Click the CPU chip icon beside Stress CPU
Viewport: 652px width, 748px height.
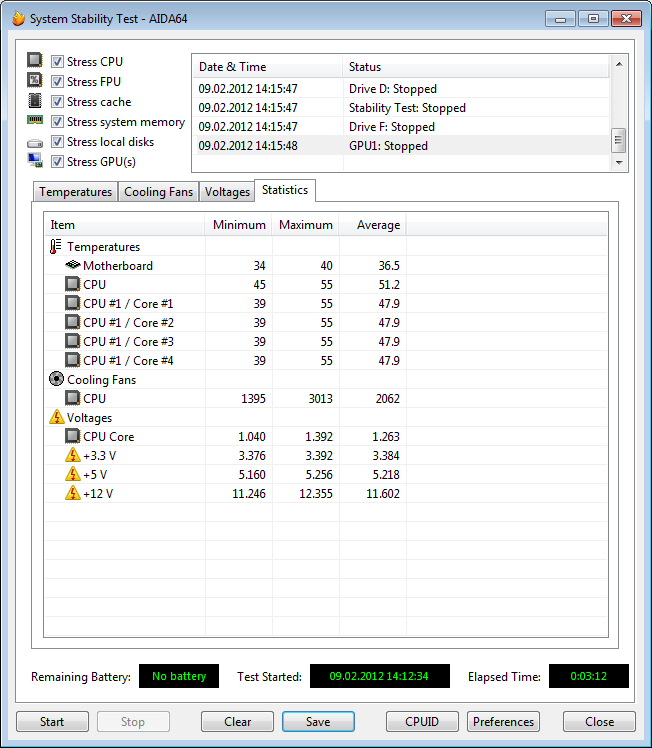pos(34,60)
